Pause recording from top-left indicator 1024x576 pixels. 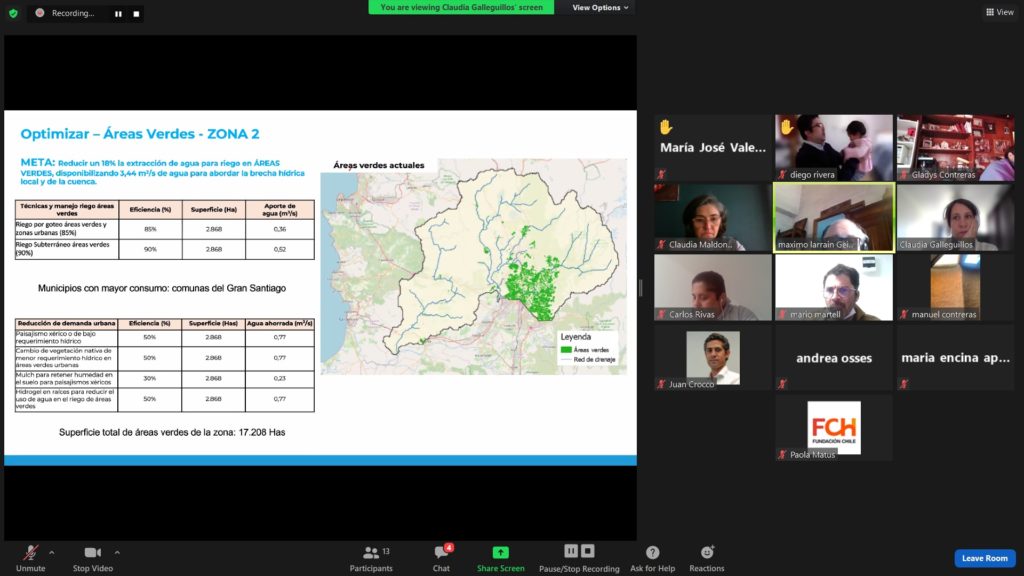[x=118, y=14]
